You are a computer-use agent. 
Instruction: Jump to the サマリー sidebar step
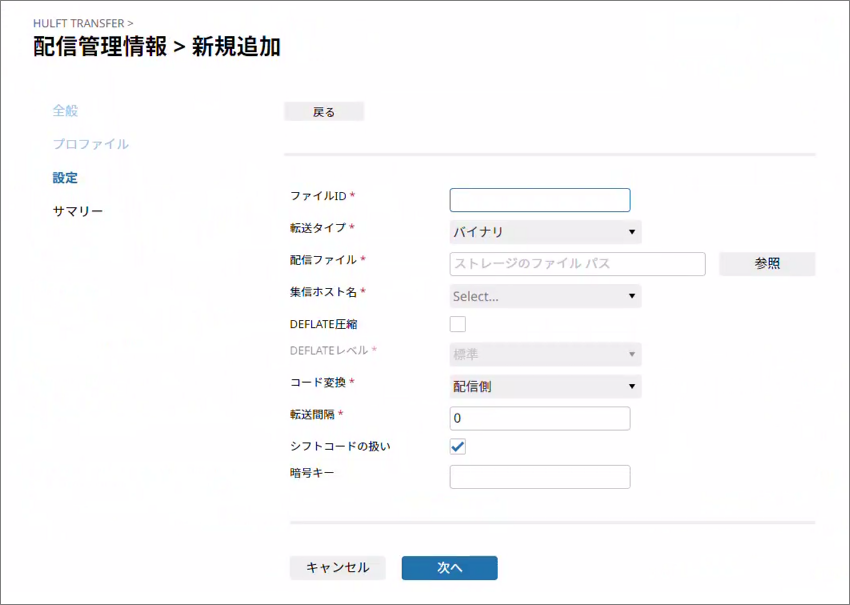tap(78, 211)
